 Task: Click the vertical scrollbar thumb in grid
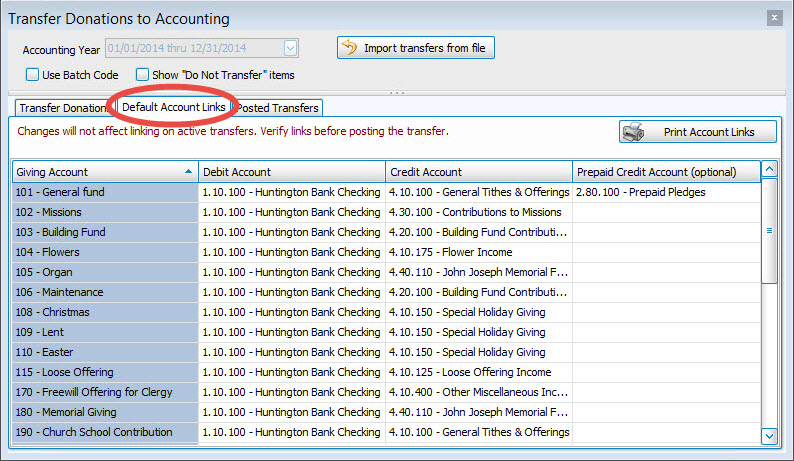pyautogui.click(x=768, y=231)
